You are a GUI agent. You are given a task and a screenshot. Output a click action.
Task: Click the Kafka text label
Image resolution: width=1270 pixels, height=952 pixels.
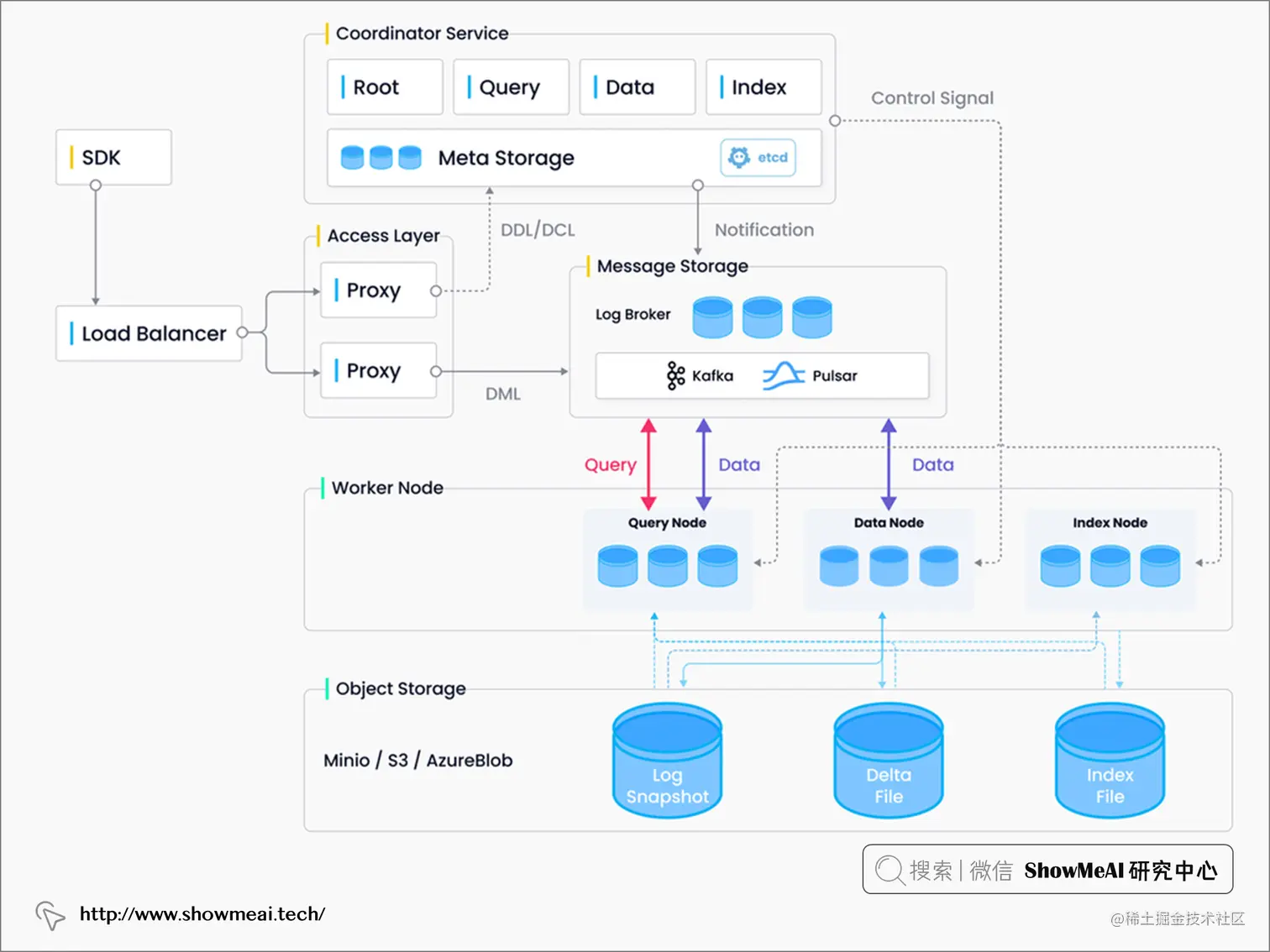pyautogui.click(x=712, y=376)
